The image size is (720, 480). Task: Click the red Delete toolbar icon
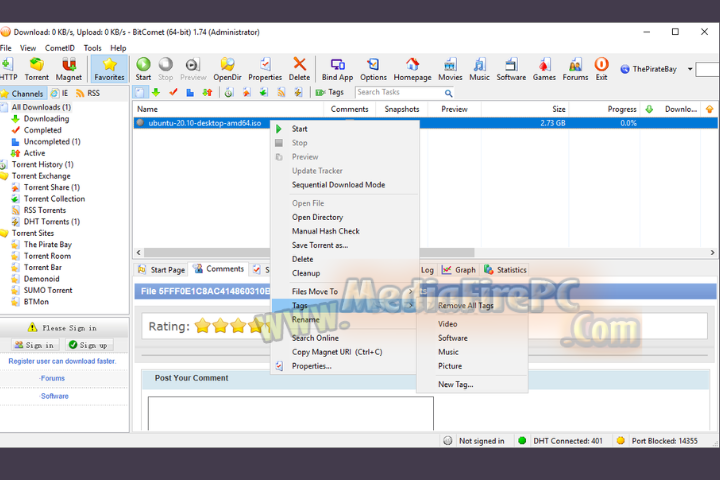(299, 69)
